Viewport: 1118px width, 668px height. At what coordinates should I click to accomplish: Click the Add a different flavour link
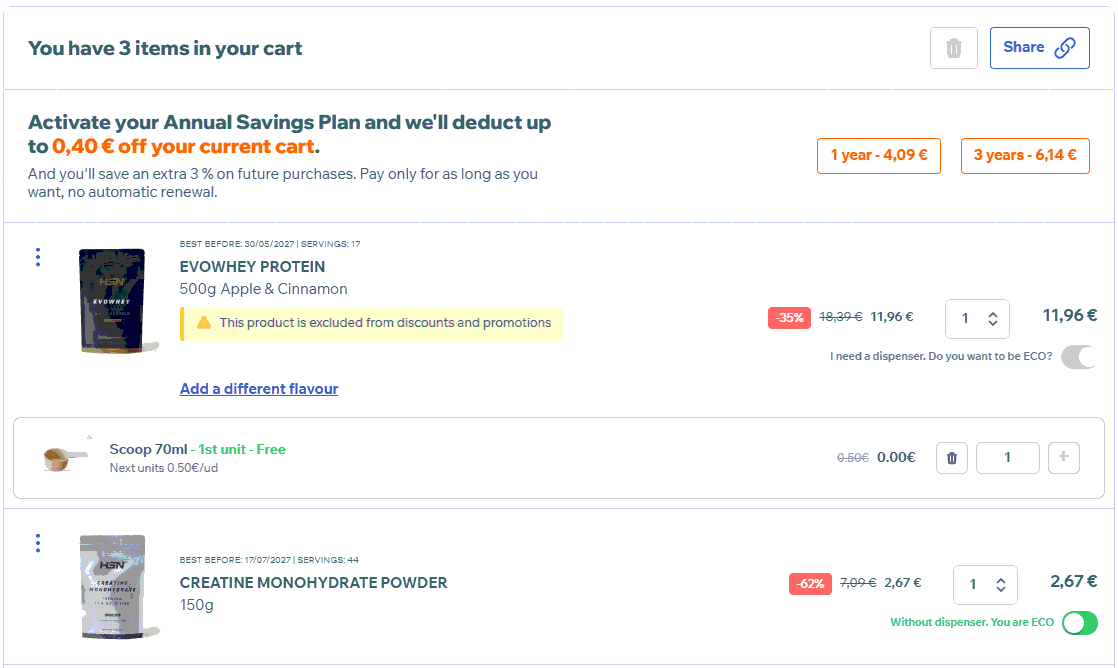pyautogui.click(x=259, y=389)
